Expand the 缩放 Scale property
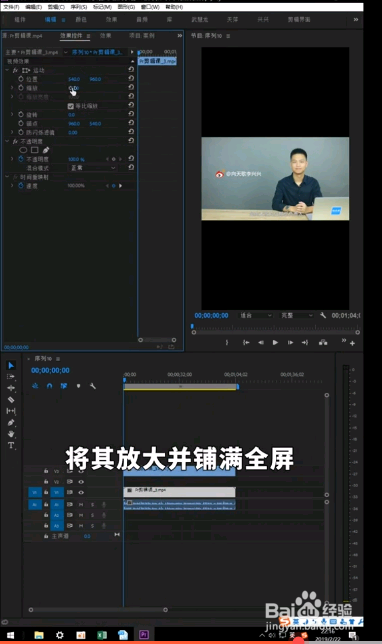This screenshot has height=644, width=382. pos(12,87)
